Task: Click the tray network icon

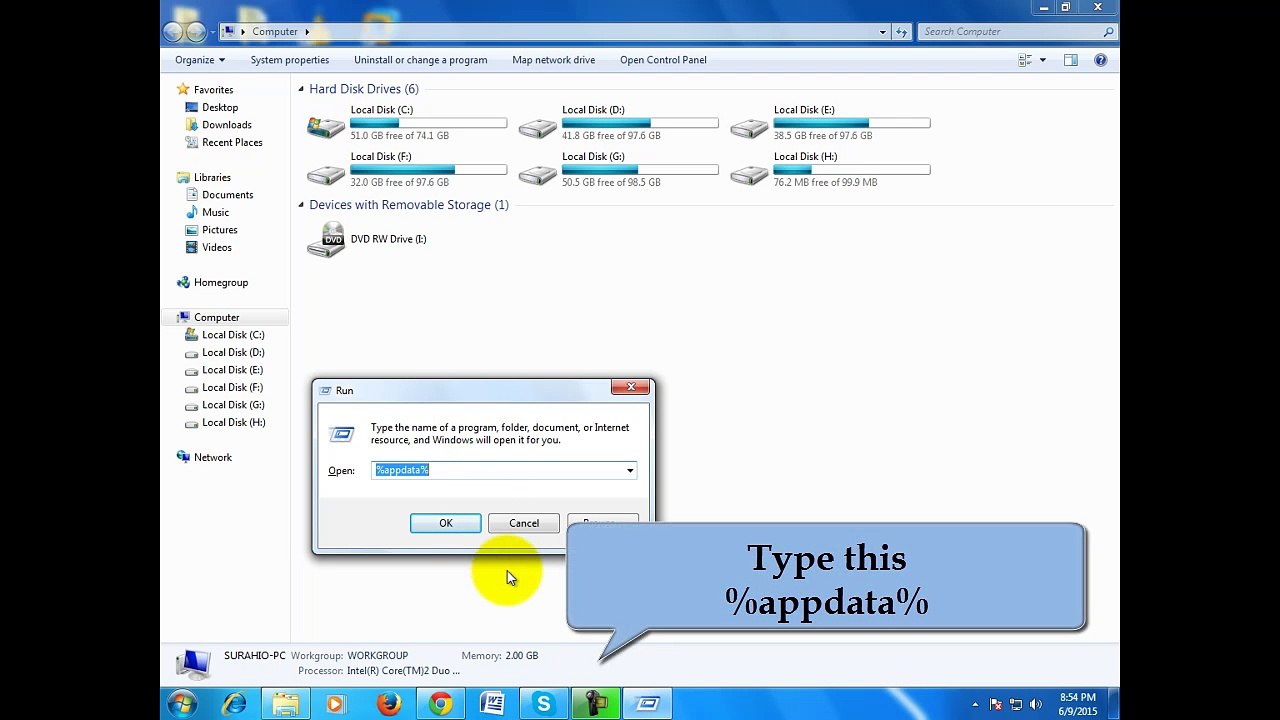Action: (1016, 705)
